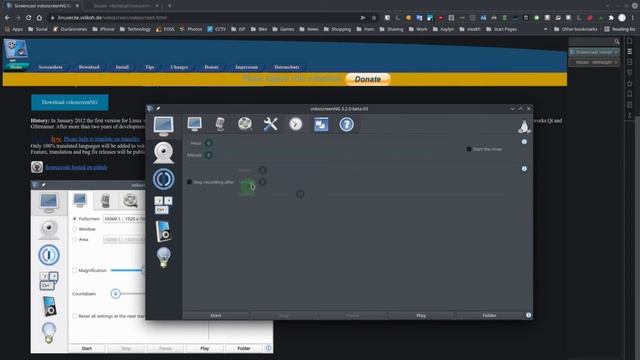Click the info icon above Stop recording row
640x360 pixels.
[524, 169]
